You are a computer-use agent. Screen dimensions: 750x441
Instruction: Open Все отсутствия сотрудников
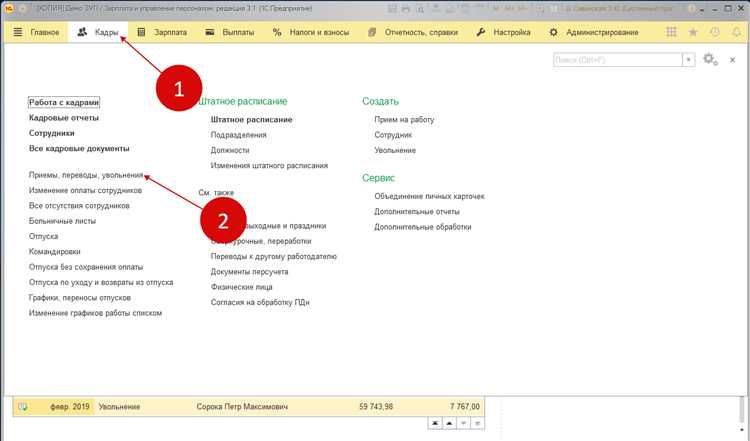click(x=79, y=206)
